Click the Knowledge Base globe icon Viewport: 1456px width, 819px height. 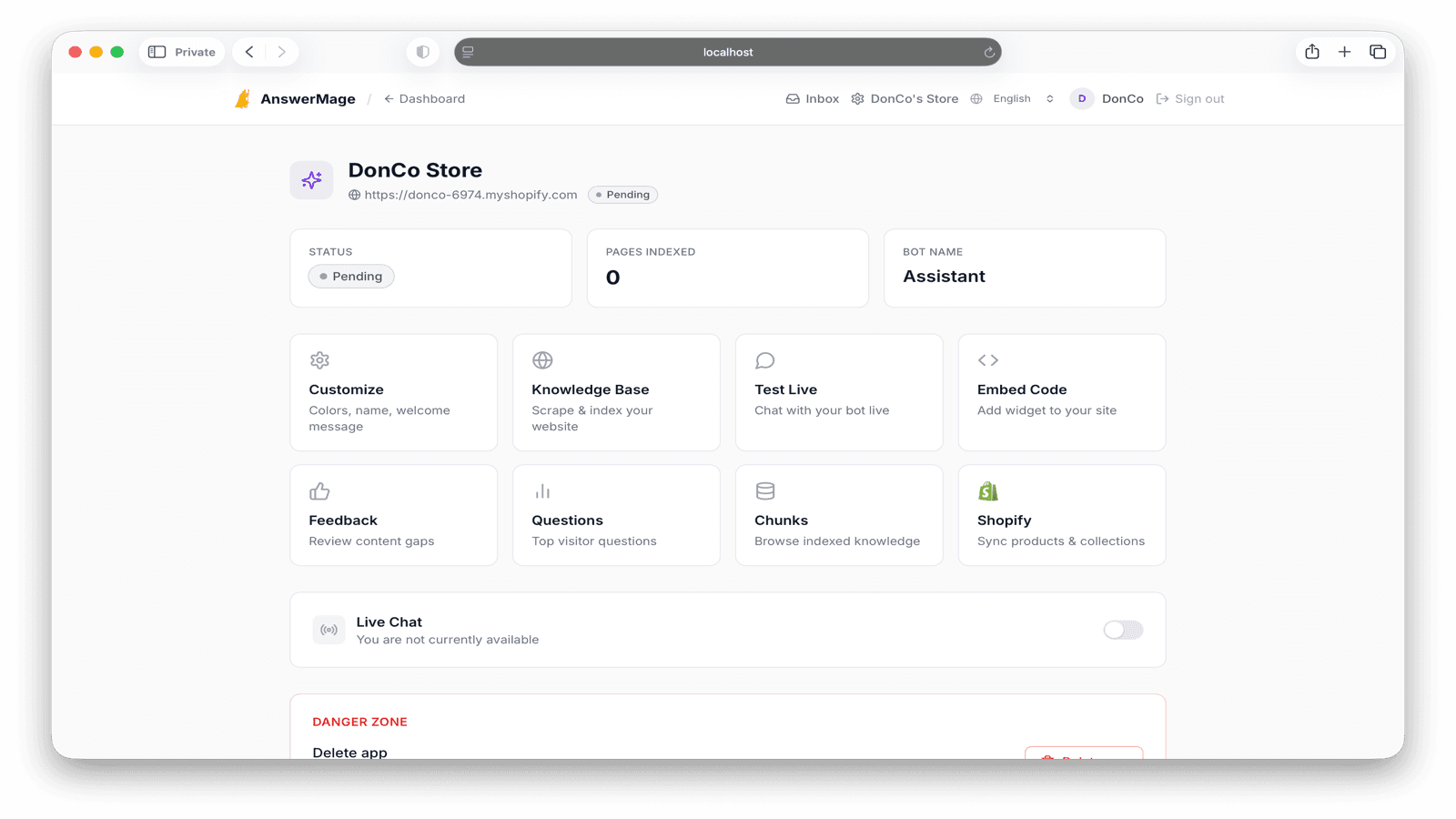[x=542, y=360]
